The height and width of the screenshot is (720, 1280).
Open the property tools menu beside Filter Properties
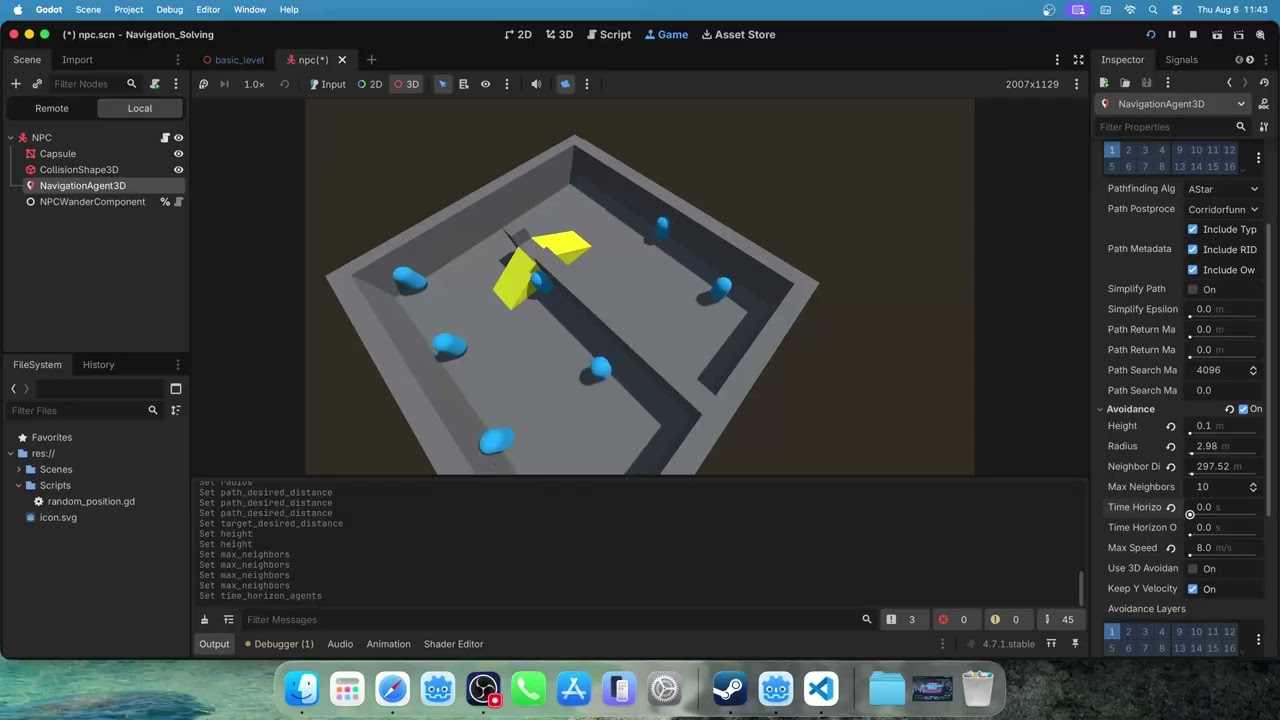[x=1264, y=127]
